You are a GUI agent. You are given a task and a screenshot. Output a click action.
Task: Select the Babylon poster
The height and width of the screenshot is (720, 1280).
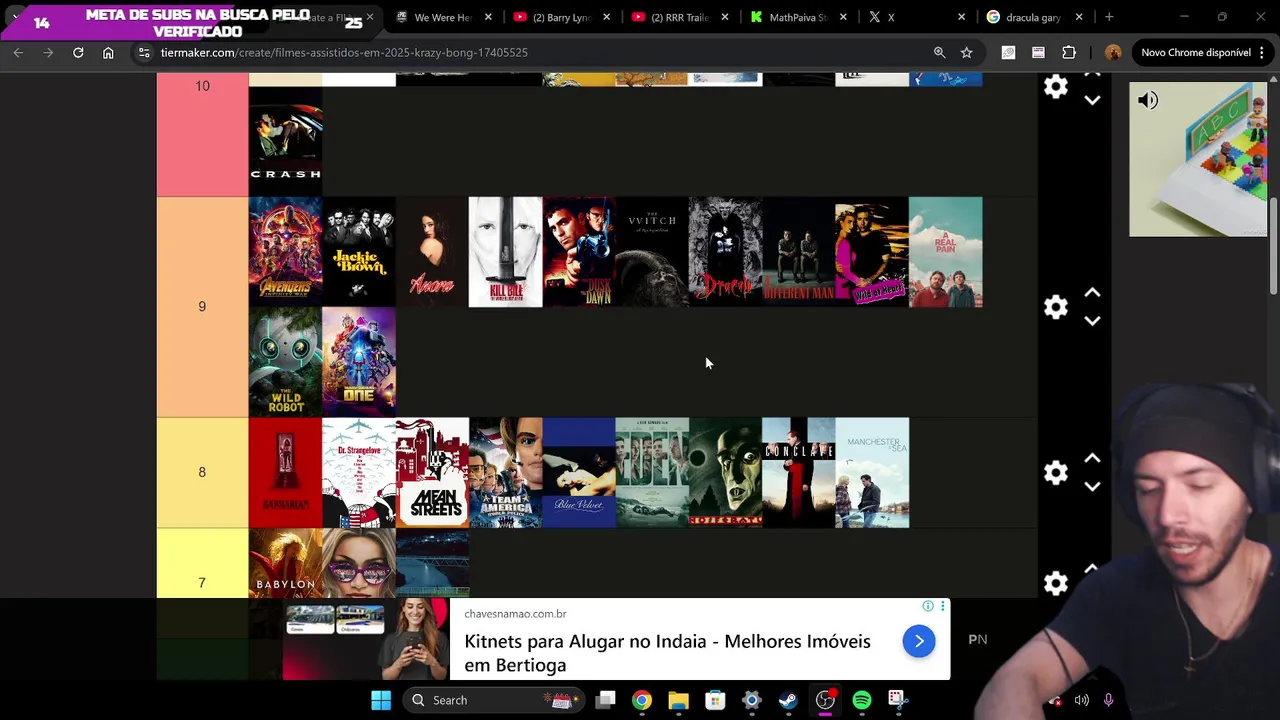285,563
